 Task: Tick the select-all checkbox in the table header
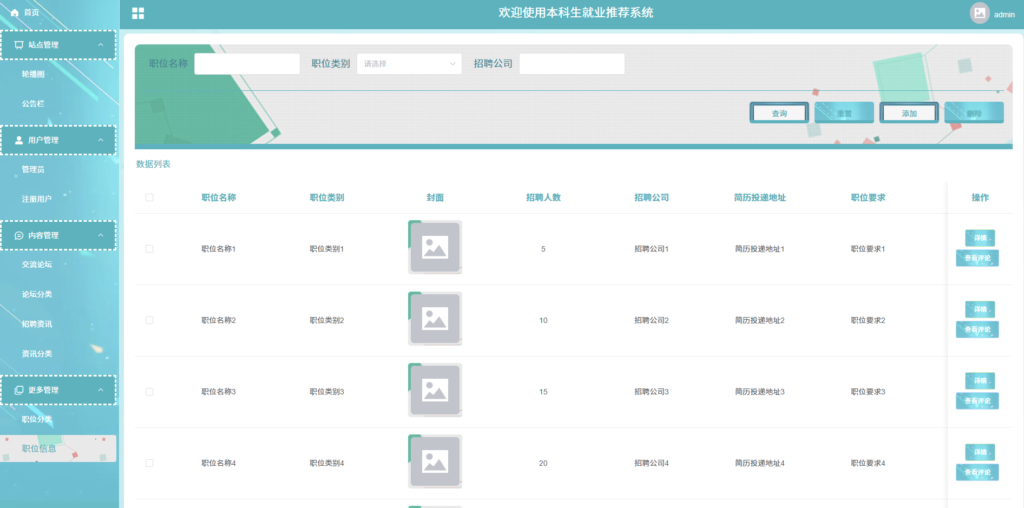pyautogui.click(x=150, y=198)
